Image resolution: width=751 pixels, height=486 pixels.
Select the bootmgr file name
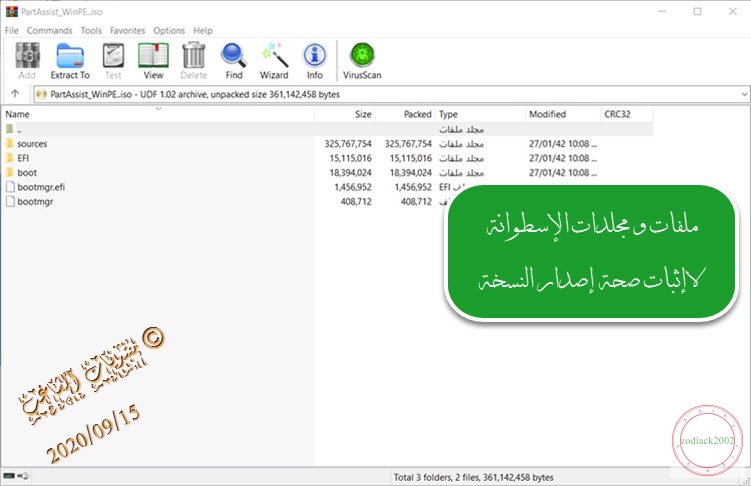click(x=35, y=202)
